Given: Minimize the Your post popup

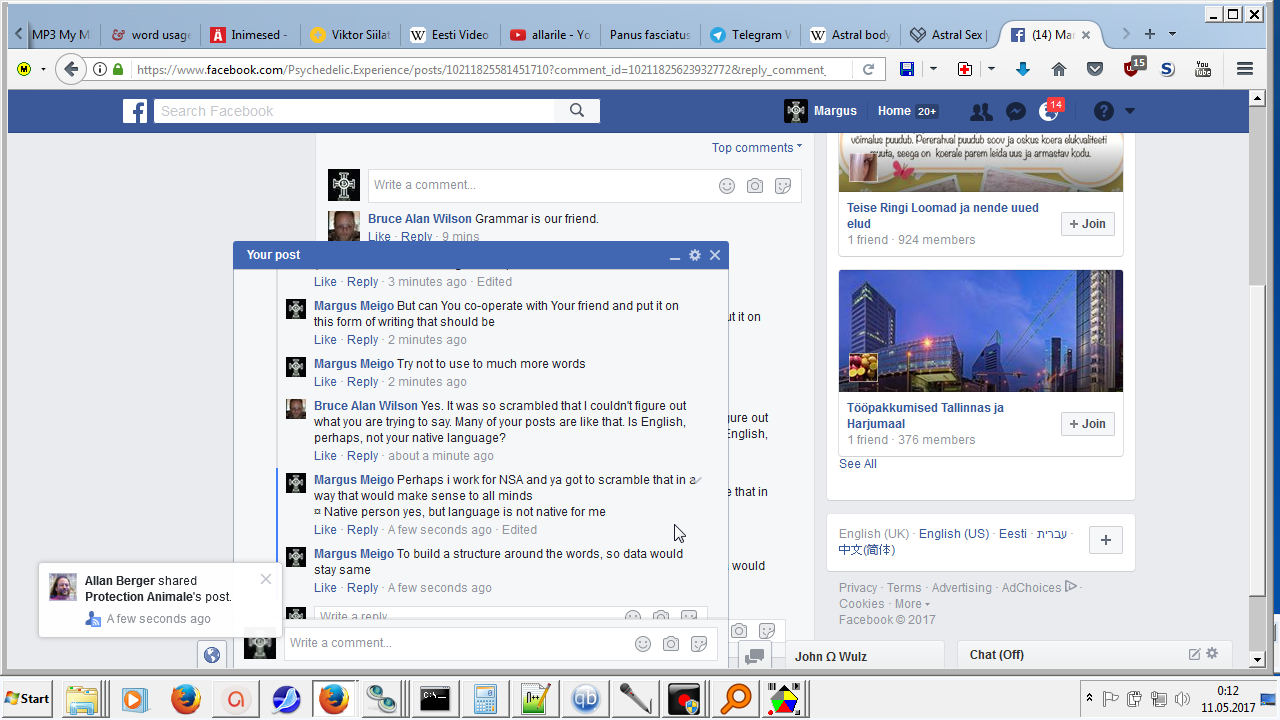Looking at the screenshot, I should (x=676, y=256).
